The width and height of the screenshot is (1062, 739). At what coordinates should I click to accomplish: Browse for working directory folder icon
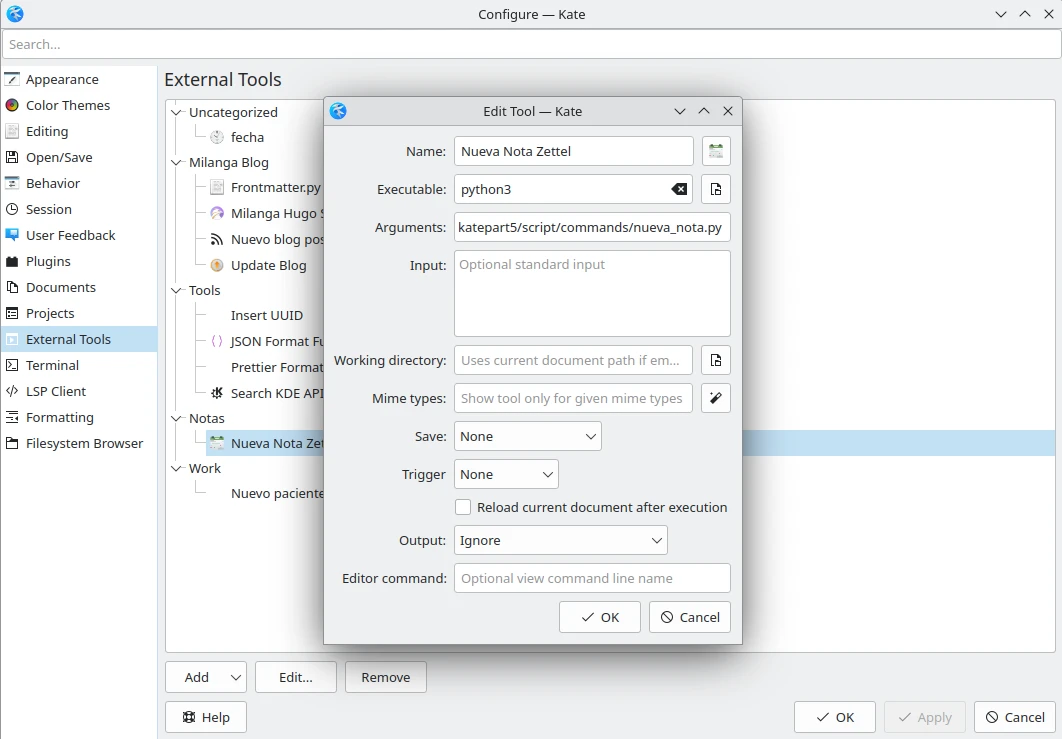point(716,360)
